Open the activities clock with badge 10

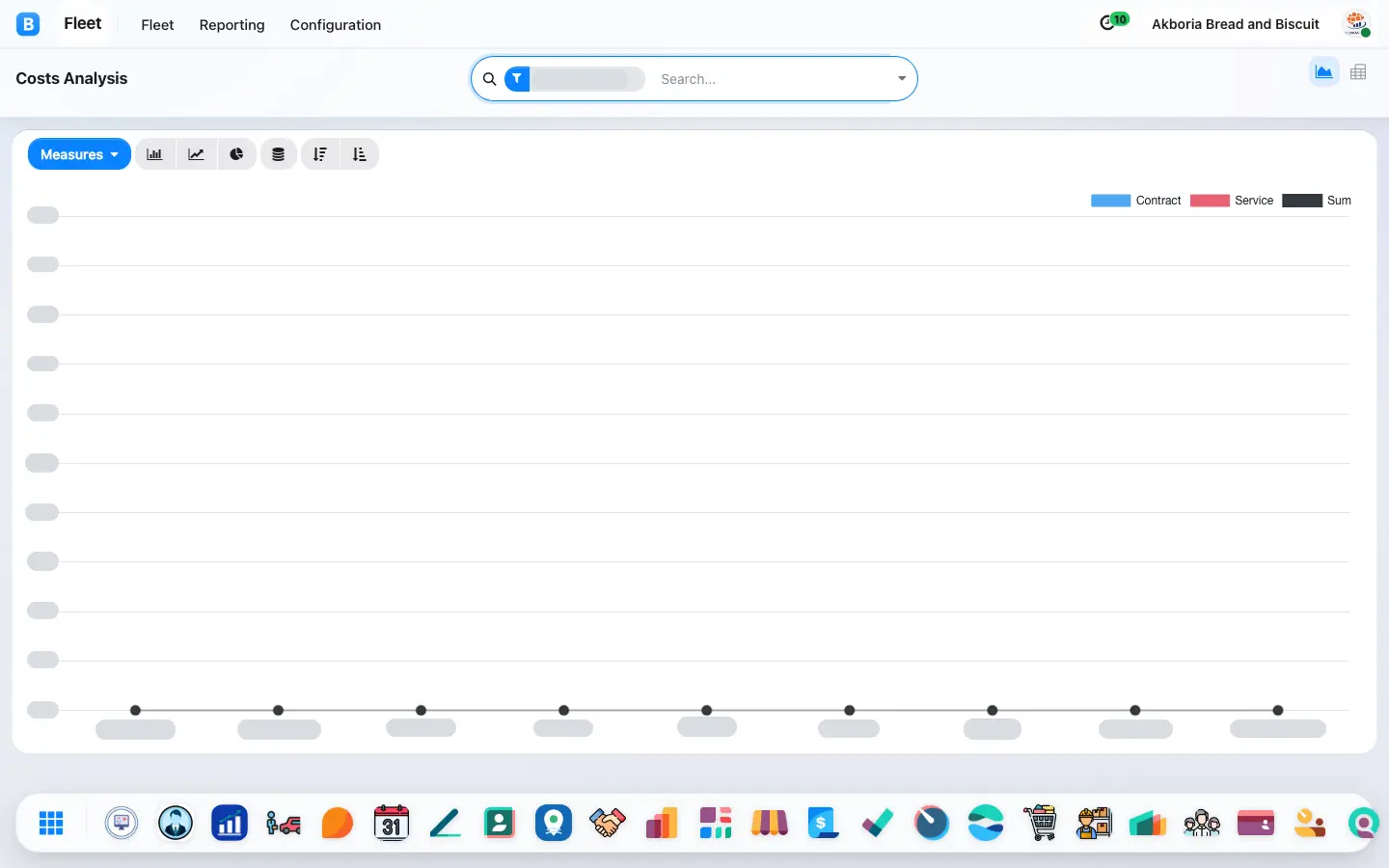click(x=1113, y=22)
